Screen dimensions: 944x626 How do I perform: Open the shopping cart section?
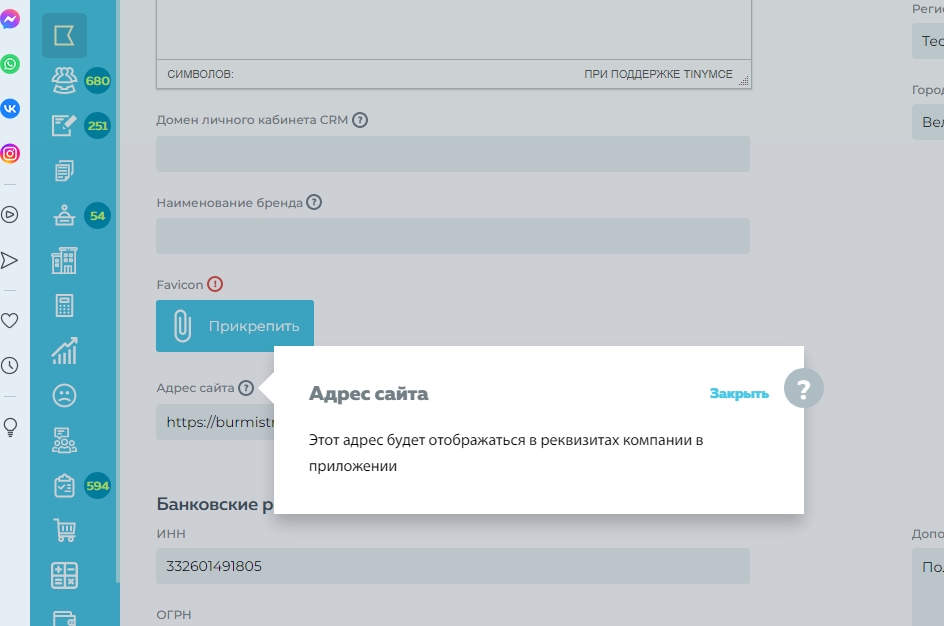(x=64, y=531)
